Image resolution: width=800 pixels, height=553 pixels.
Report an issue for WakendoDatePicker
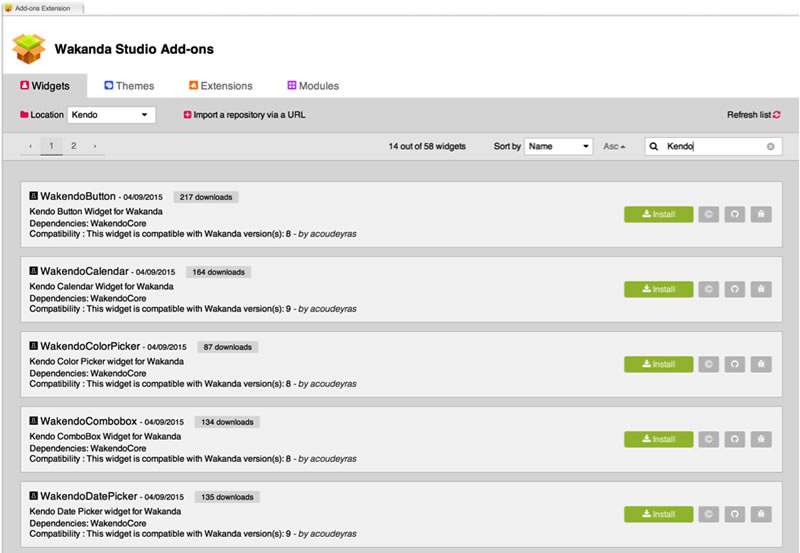[761, 514]
